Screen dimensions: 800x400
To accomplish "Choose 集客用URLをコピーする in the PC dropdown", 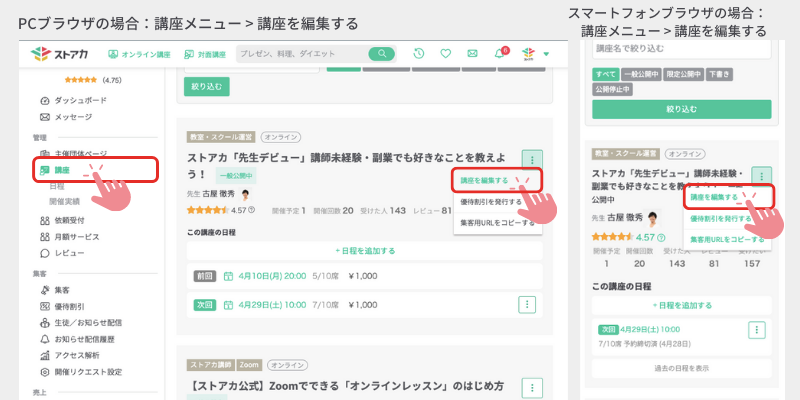I will point(497,223).
